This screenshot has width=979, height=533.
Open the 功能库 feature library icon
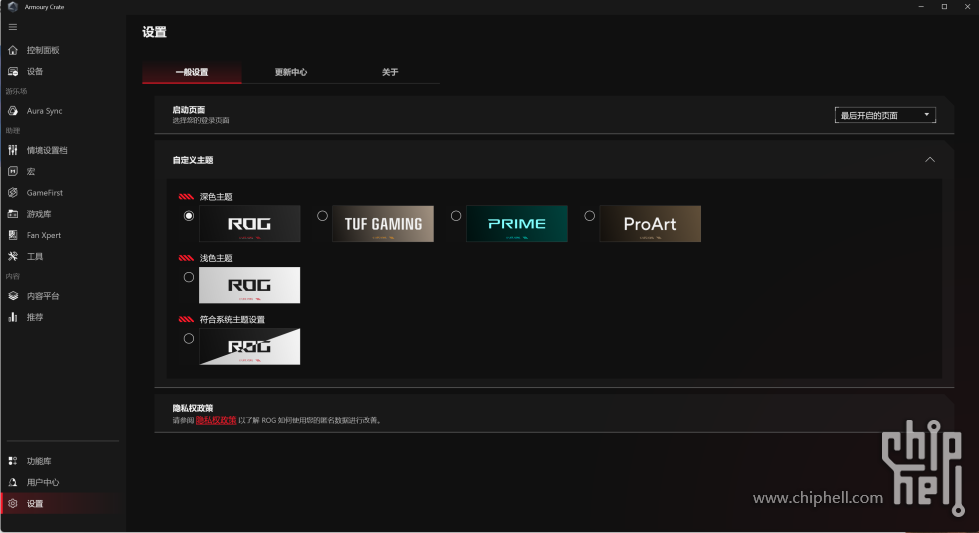click(x=12, y=461)
